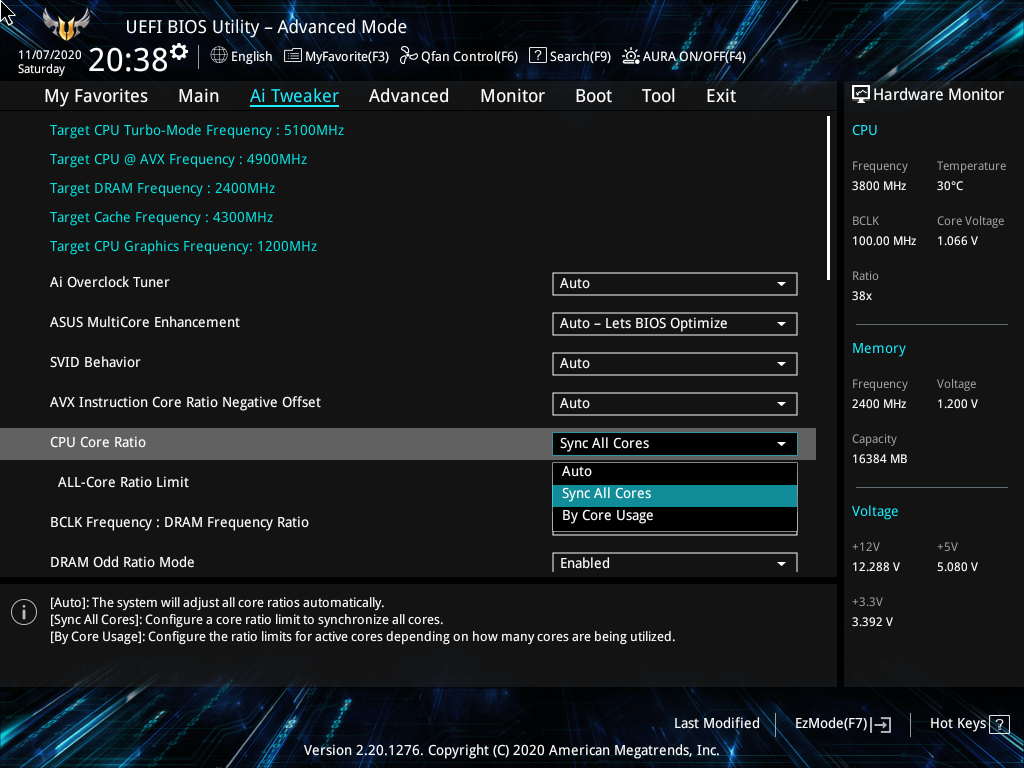This screenshot has width=1024, height=768.
Task: Select the Ai Tweaker tab
Action: (294, 96)
